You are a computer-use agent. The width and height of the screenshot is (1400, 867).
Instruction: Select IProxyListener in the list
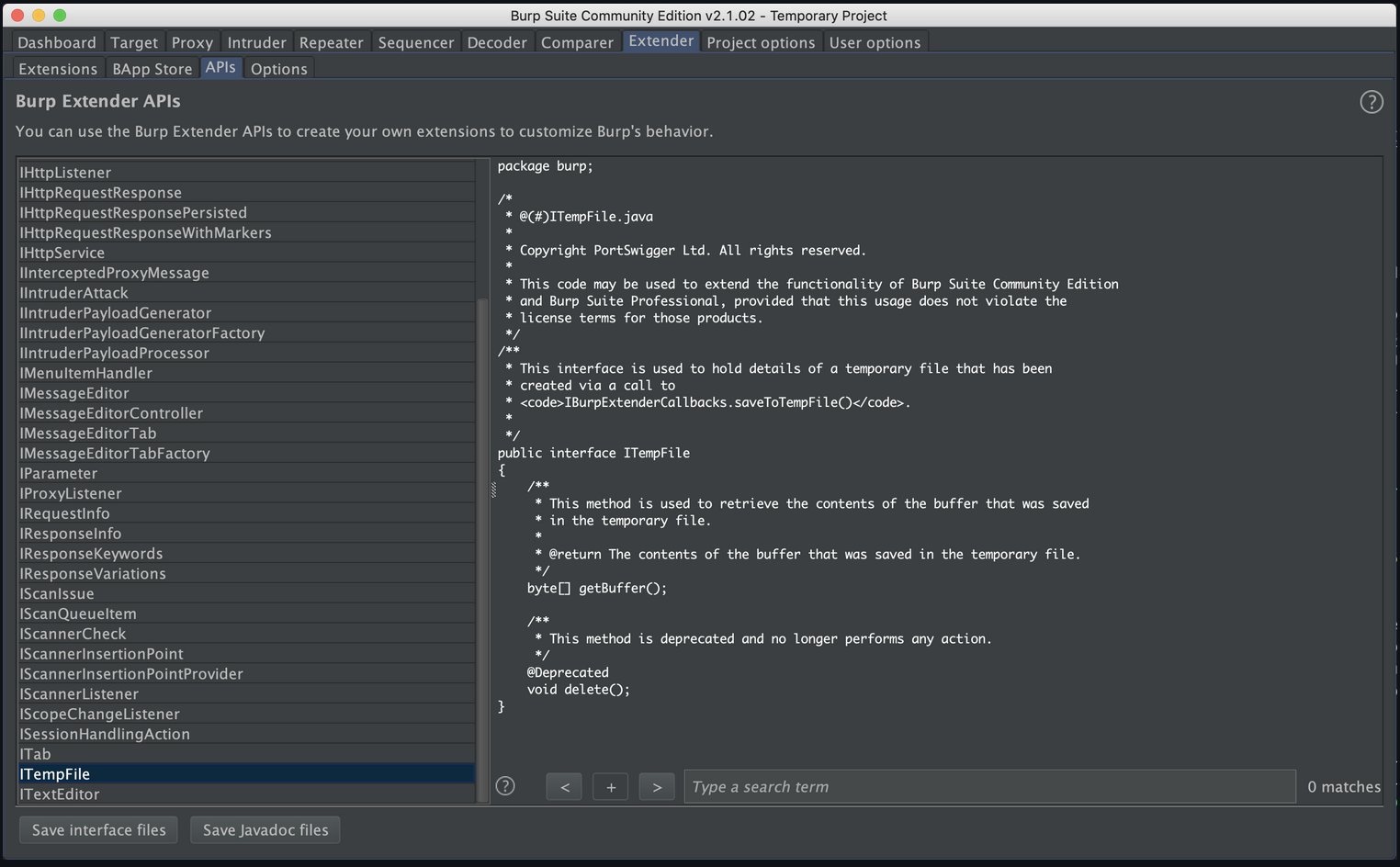coord(246,493)
